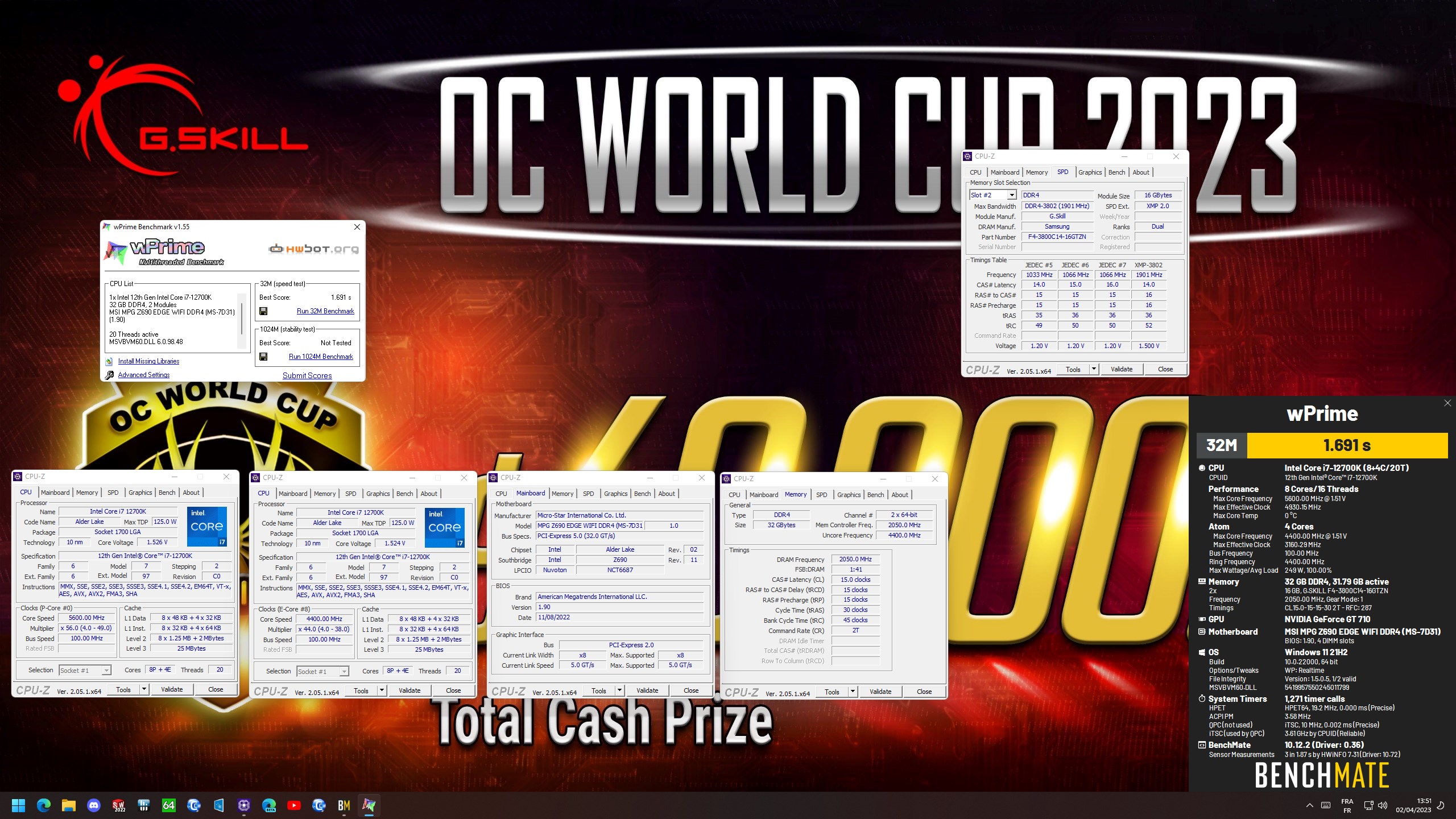
Task: Open Socket #1 selection in P-Core window
Action: click(85, 670)
